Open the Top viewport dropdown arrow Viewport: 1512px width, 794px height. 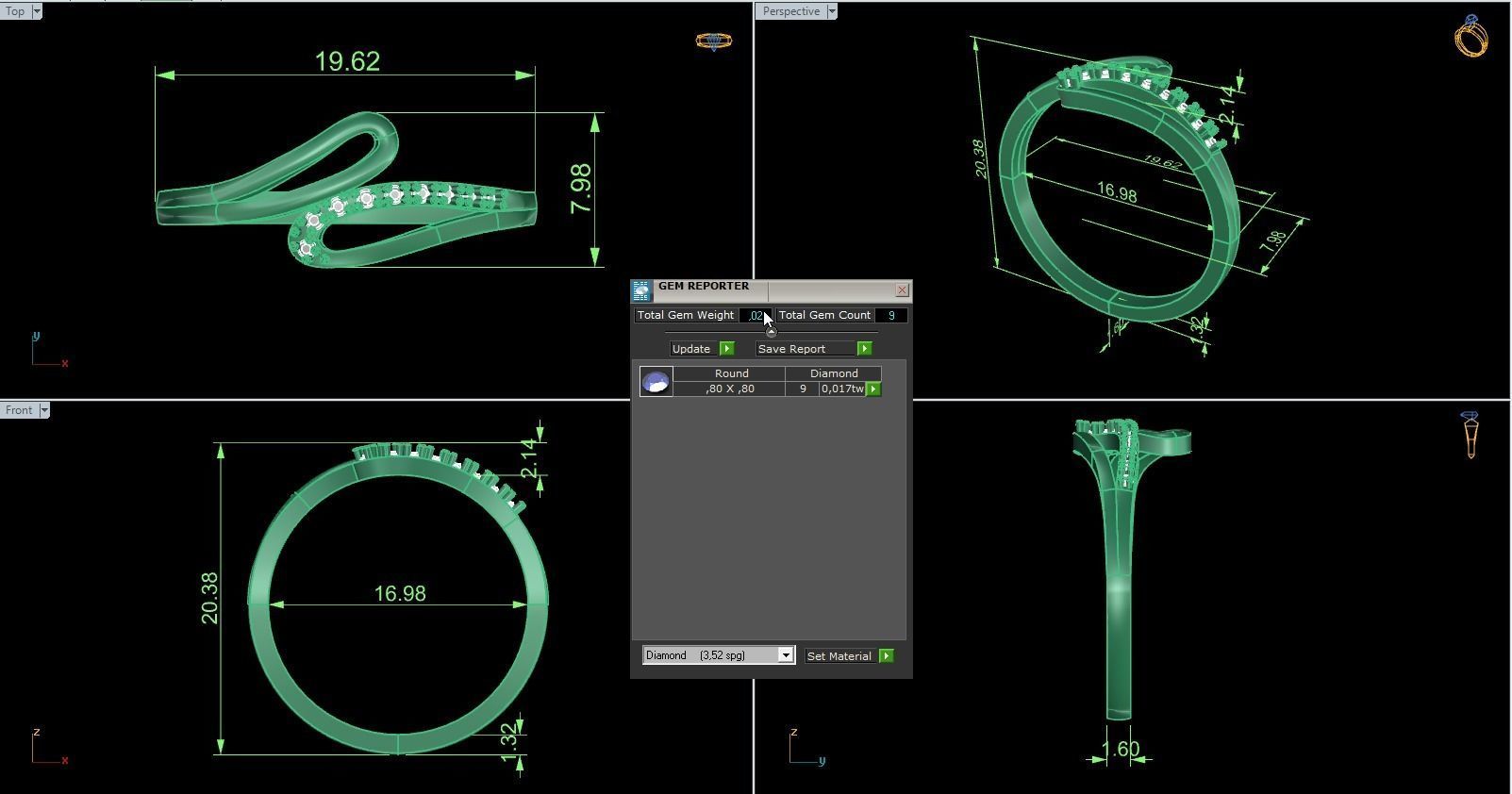[x=37, y=11]
